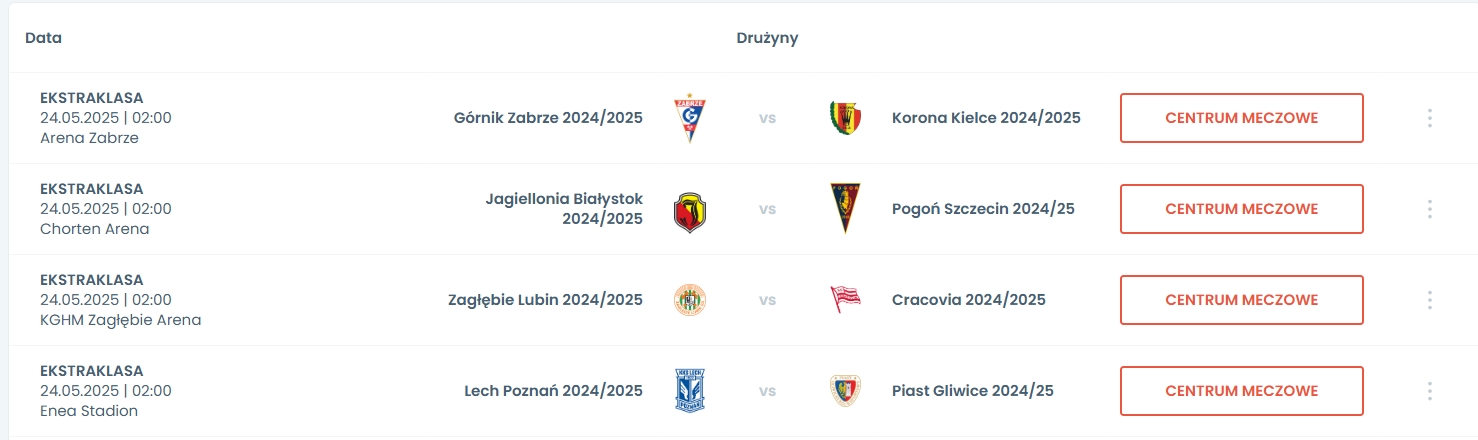Click the Korona Kielce club crest

[845, 118]
